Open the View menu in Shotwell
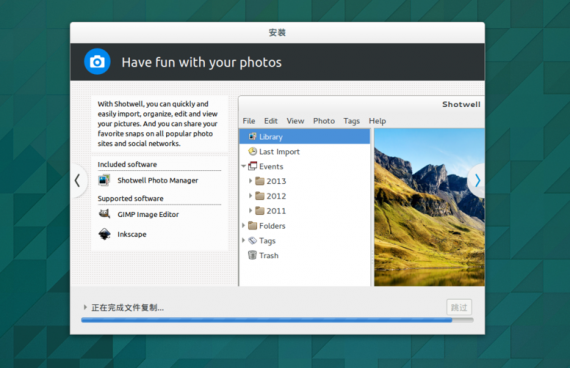Image resolution: width=570 pixels, height=368 pixels. click(295, 121)
